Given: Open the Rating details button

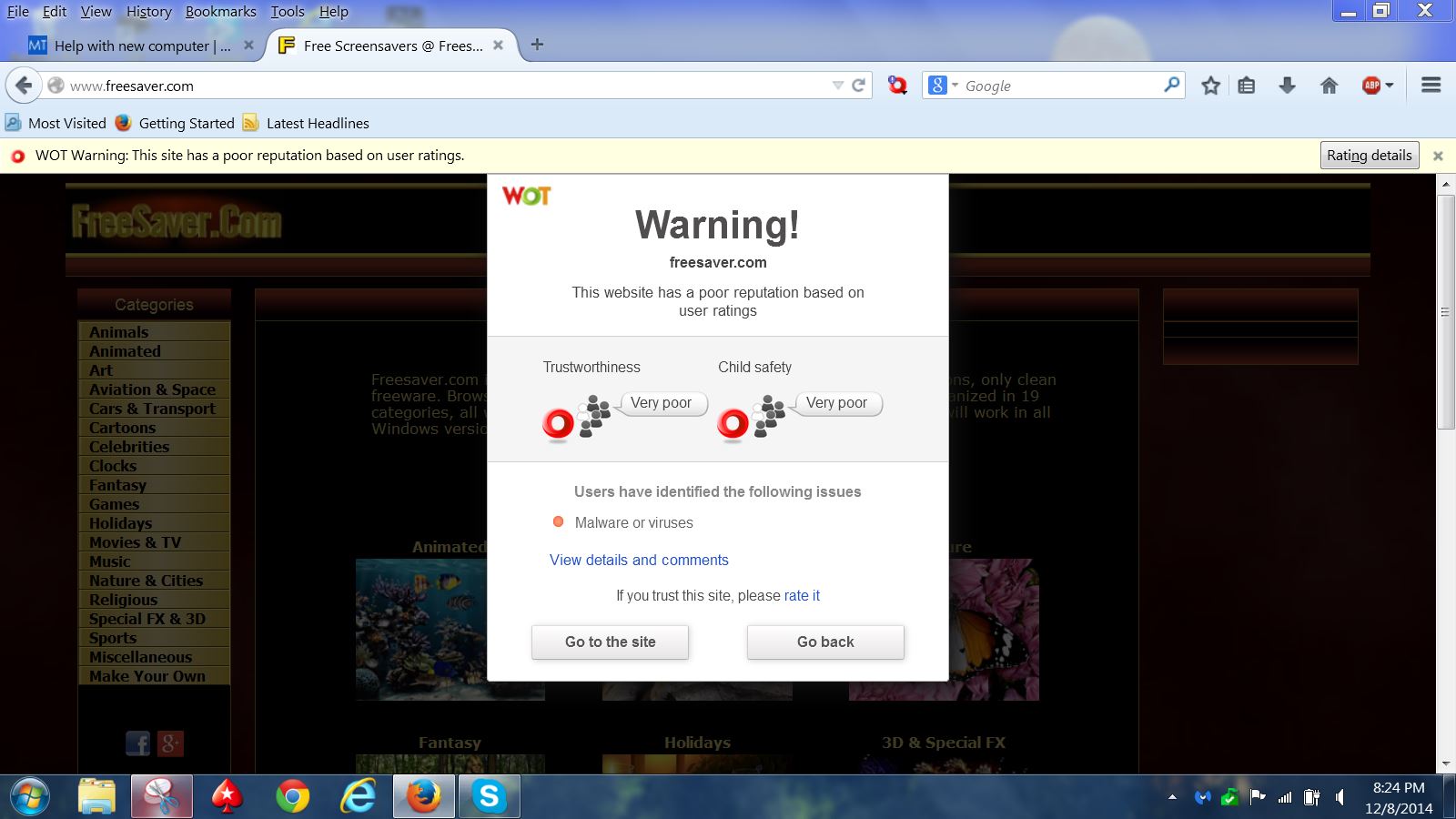Looking at the screenshot, I should 1370,156.
